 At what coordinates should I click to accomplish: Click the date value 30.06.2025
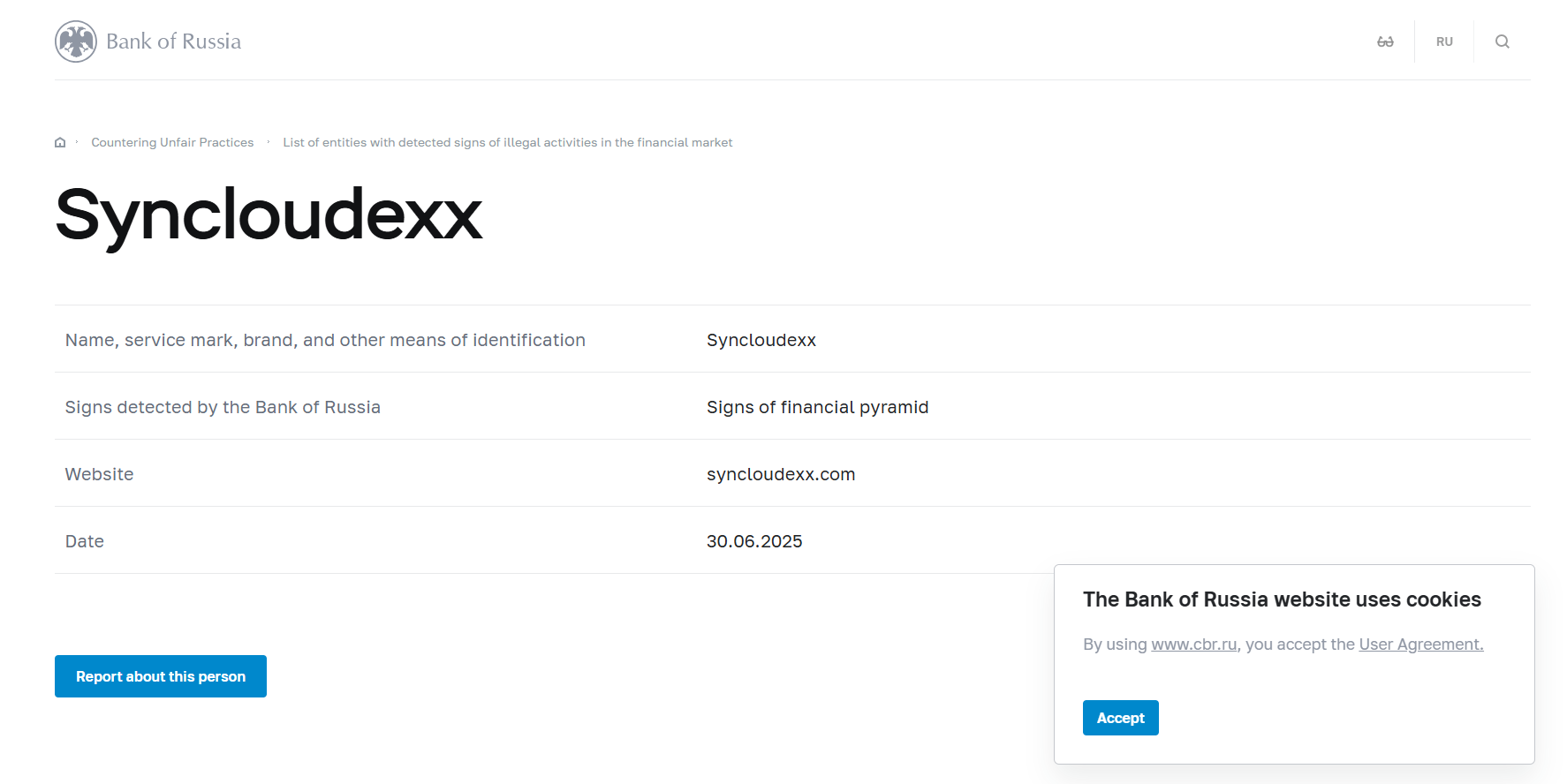tap(753, 541)
